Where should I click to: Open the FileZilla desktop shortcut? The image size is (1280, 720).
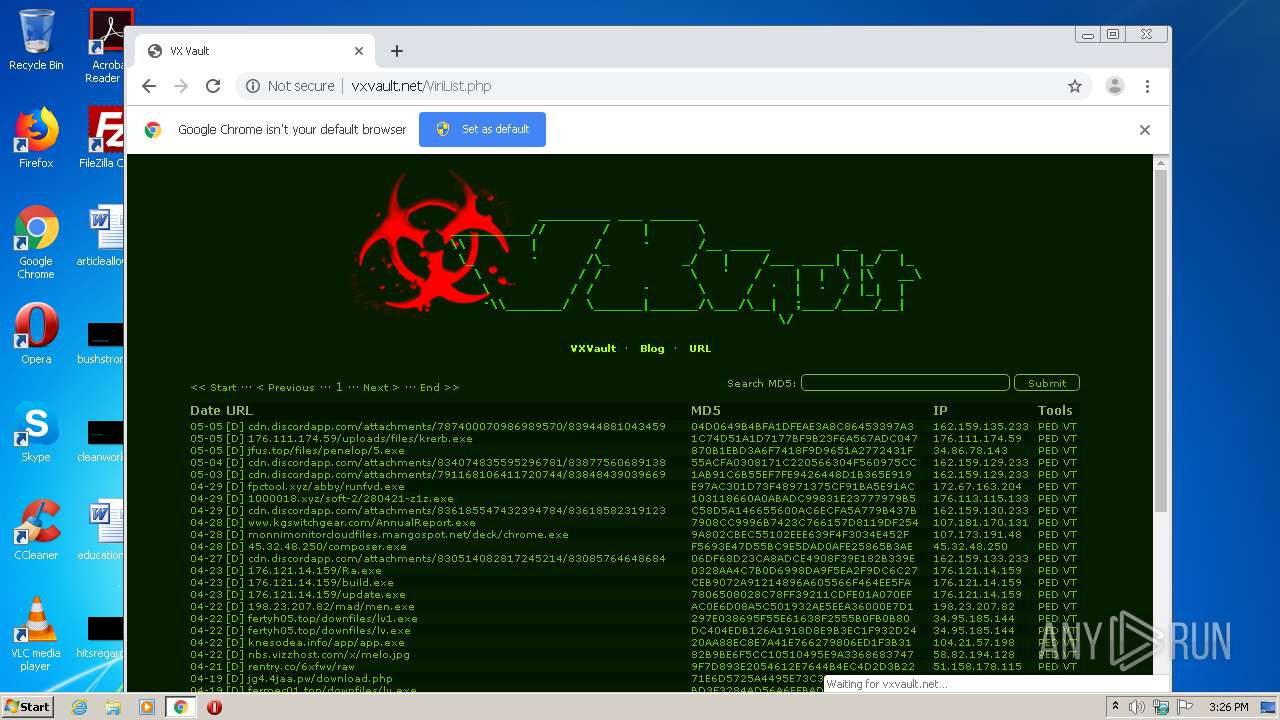103,138
